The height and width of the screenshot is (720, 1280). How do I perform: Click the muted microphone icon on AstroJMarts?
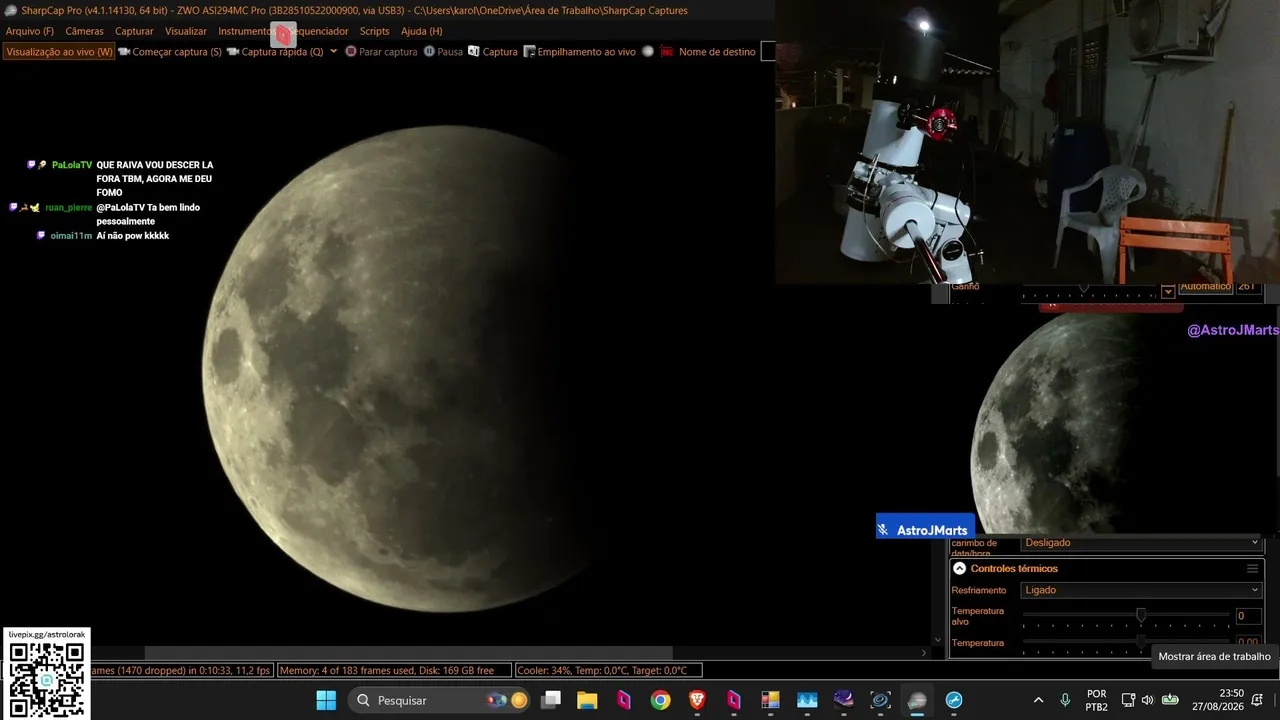pyautogui.click(x=883, y=530)
